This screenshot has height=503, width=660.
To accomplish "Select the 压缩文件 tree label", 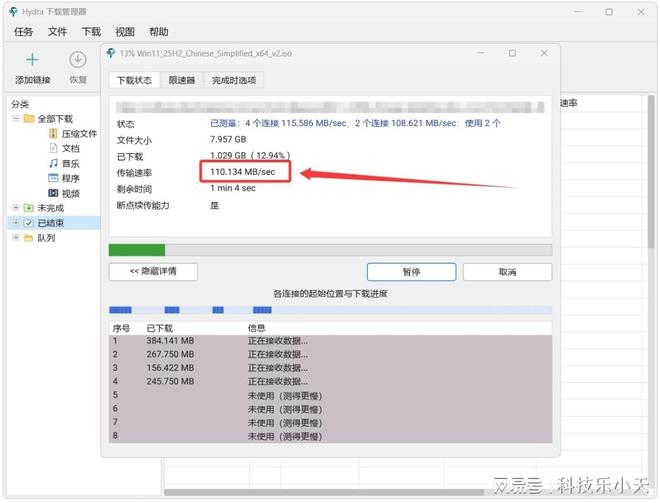I will point(79,134).
